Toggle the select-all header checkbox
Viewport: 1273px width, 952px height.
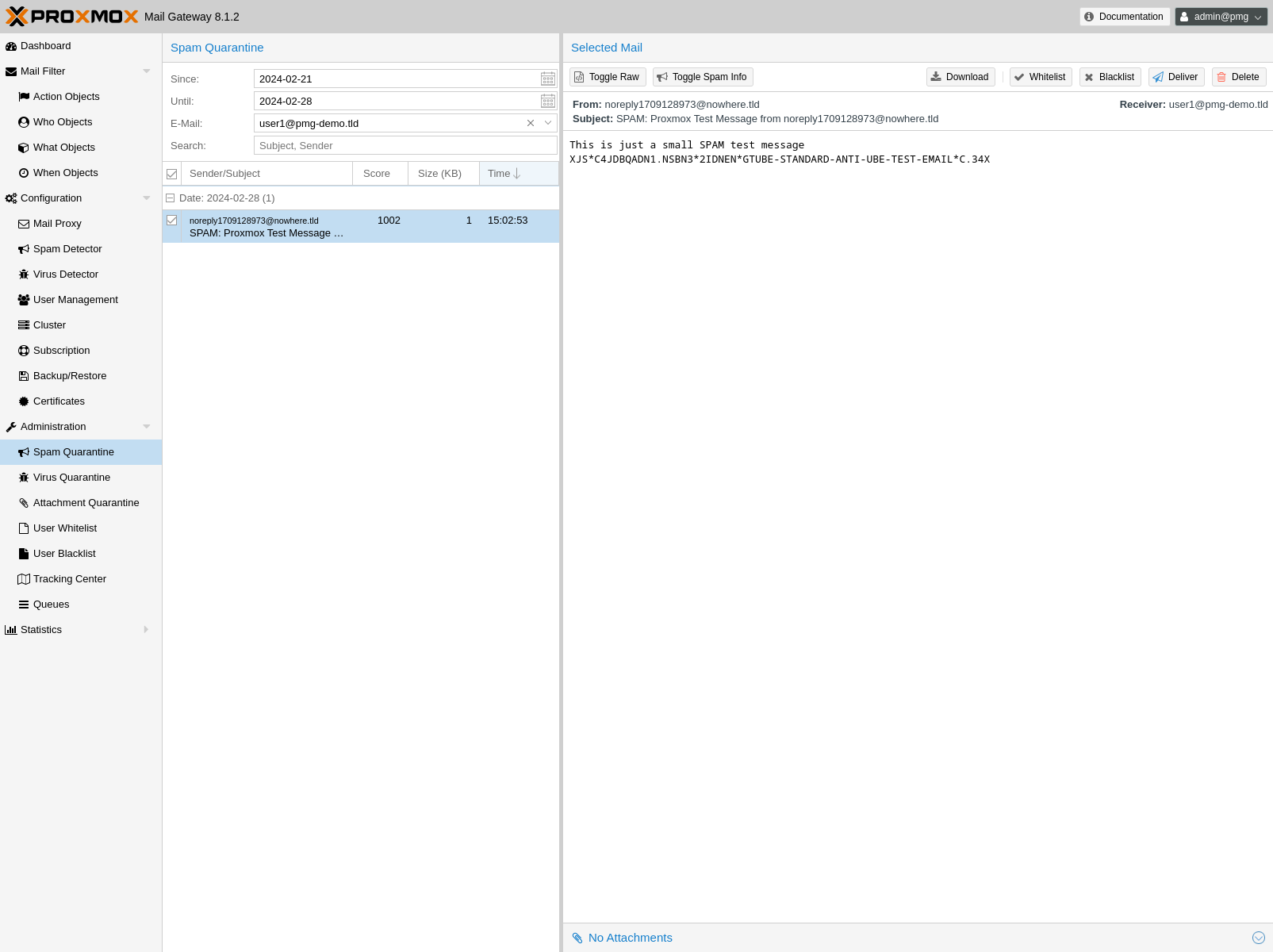pyautogui.click(x=172, y=174)
